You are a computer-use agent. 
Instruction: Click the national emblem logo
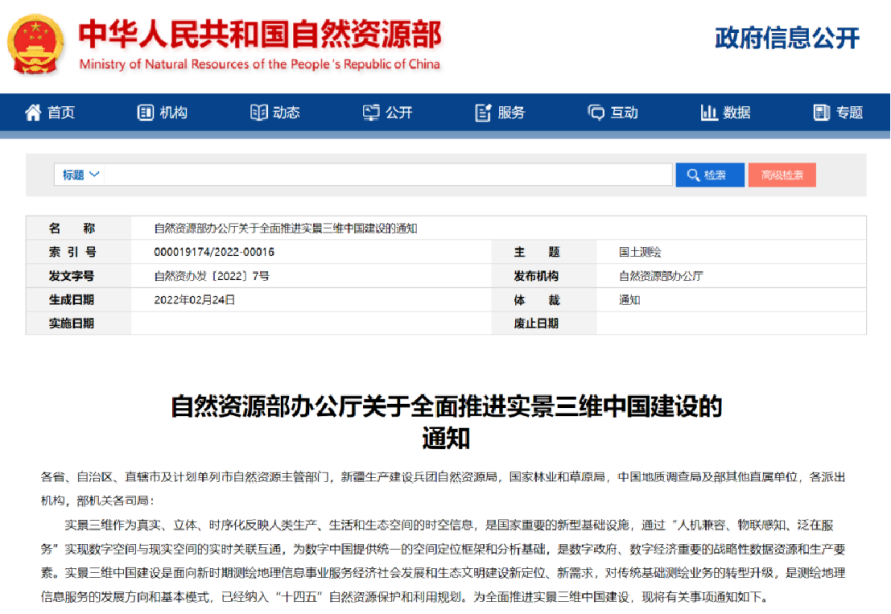pos(36,45)
